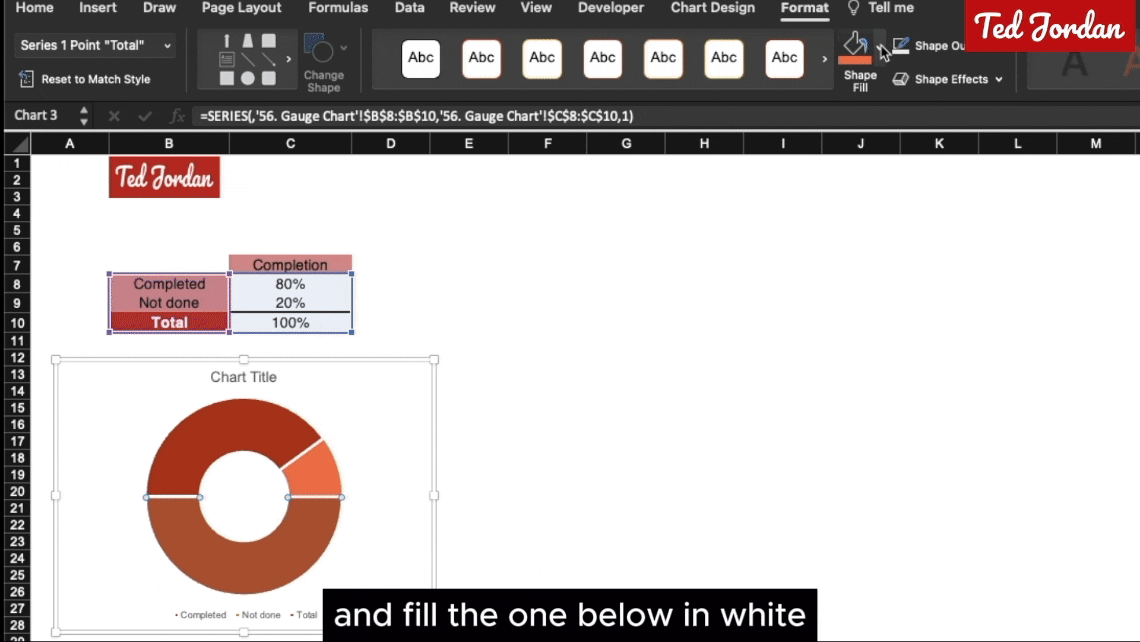Click the Tell me lightbulb icon

[x=853, y=8]
